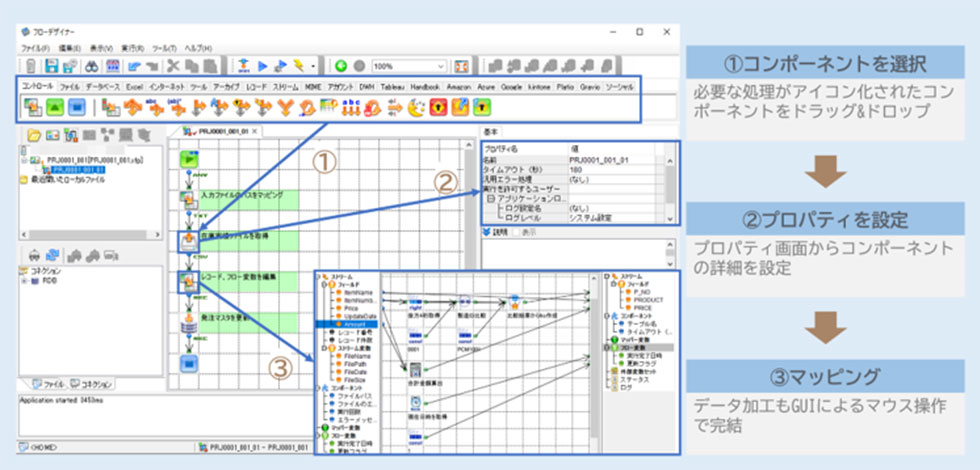Select the moon-shaped Sleep component in the palette
This screenshot has height=470, width=980.
pos(416,108)
